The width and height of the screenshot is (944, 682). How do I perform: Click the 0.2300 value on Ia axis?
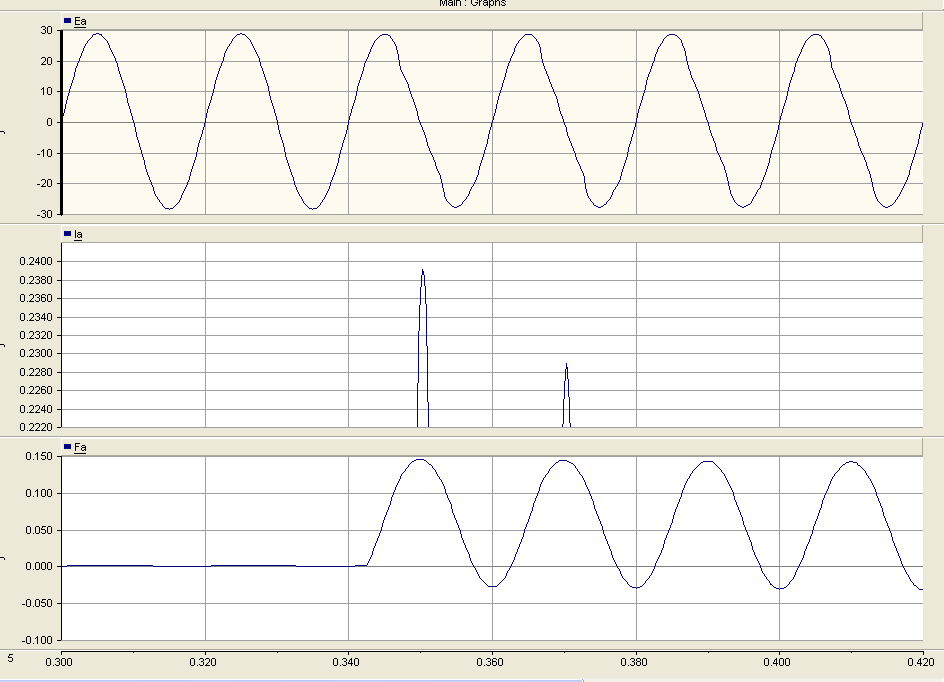[x=36, y=353]
